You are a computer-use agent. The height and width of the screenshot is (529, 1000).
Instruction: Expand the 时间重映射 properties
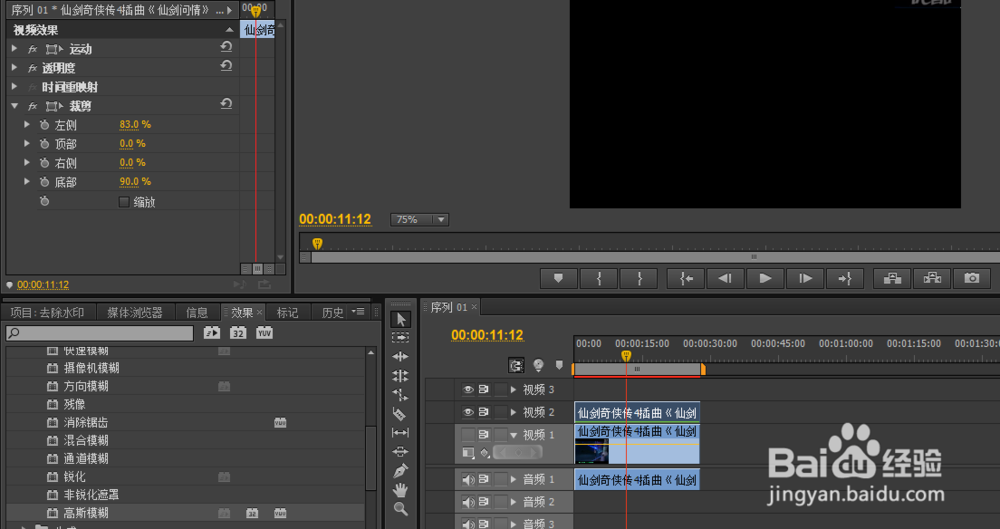15,86
